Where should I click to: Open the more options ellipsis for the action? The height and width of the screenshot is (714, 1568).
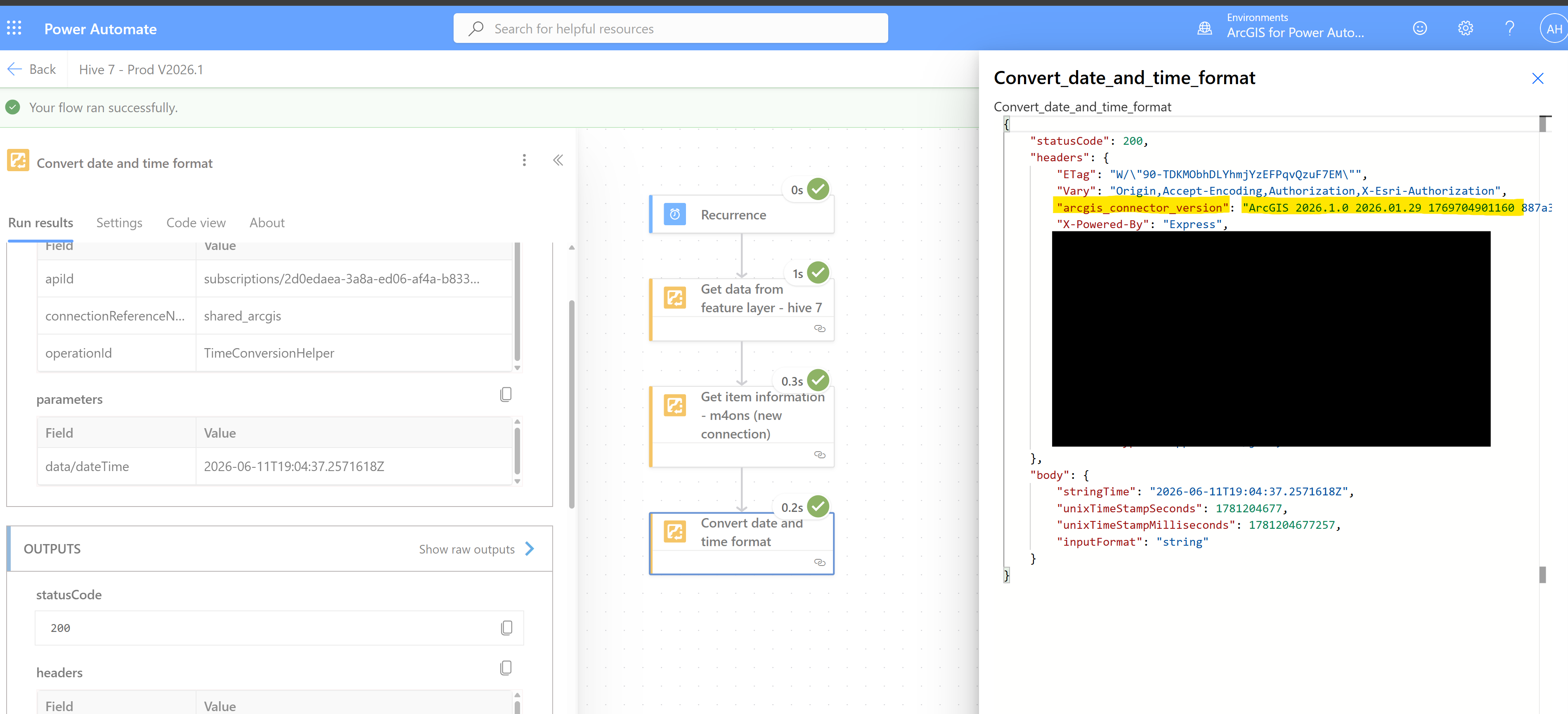coord(524,160)
